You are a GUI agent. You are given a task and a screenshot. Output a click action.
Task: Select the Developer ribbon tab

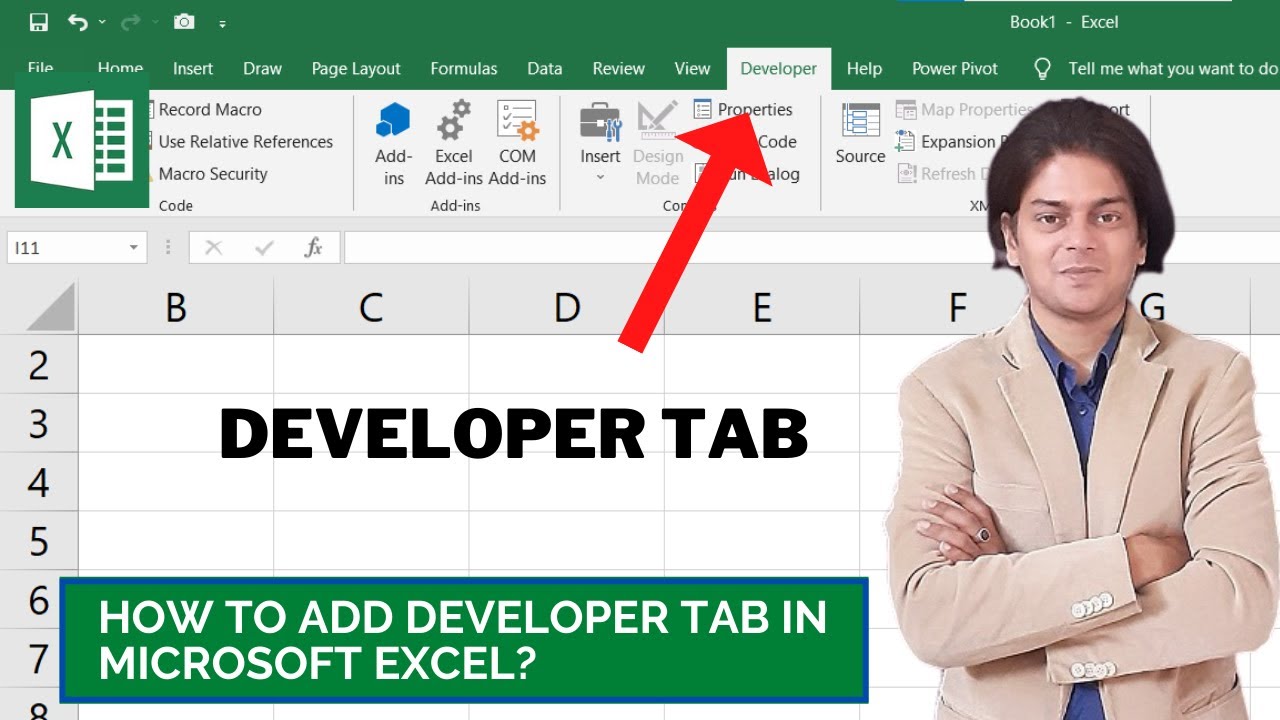[x=778, y=69]
